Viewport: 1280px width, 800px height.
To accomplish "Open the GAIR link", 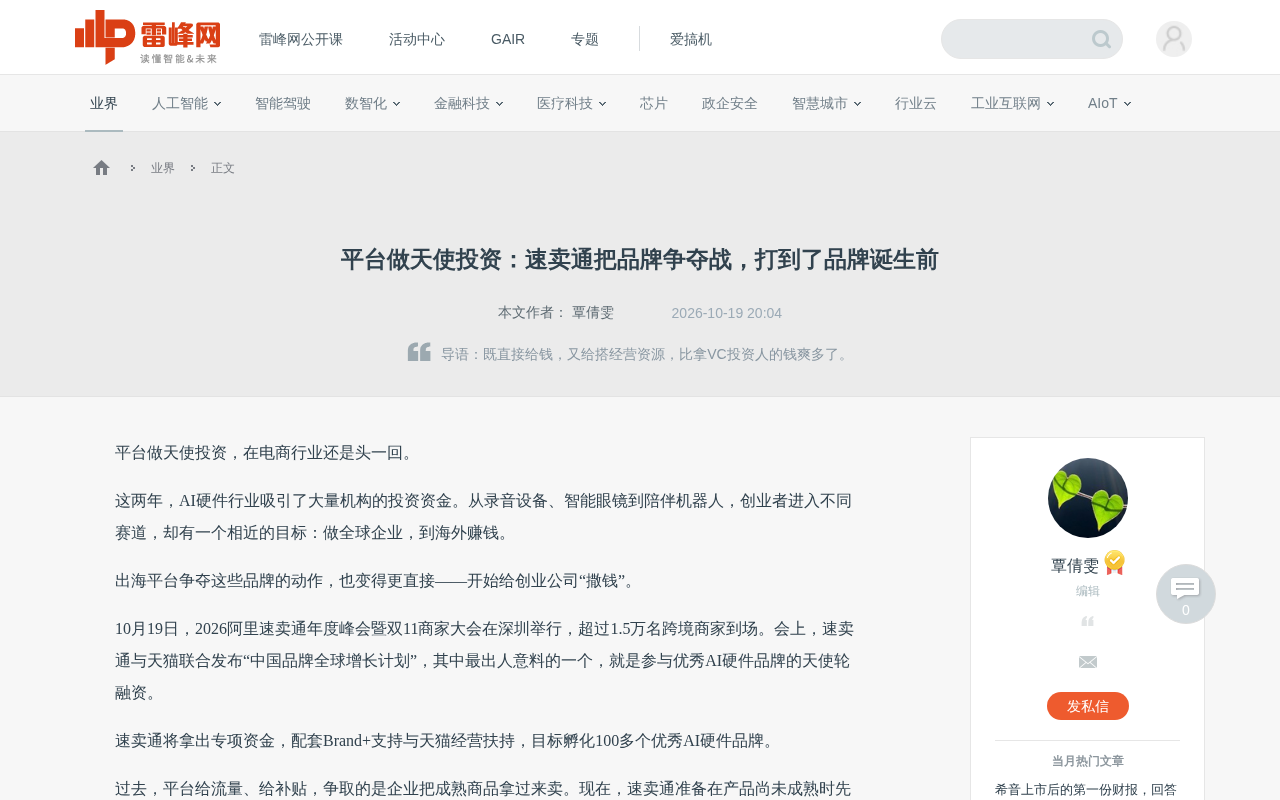I will point(508,39).
